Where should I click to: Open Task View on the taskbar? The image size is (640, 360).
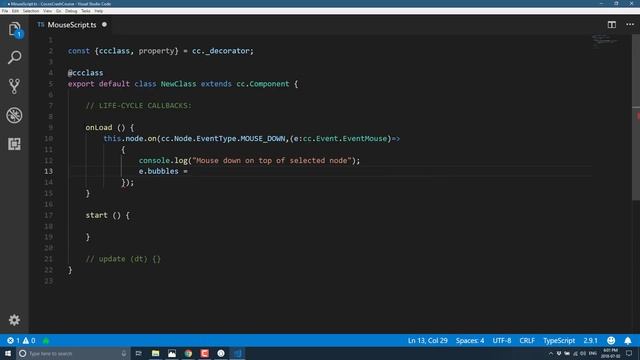point(138,353)
